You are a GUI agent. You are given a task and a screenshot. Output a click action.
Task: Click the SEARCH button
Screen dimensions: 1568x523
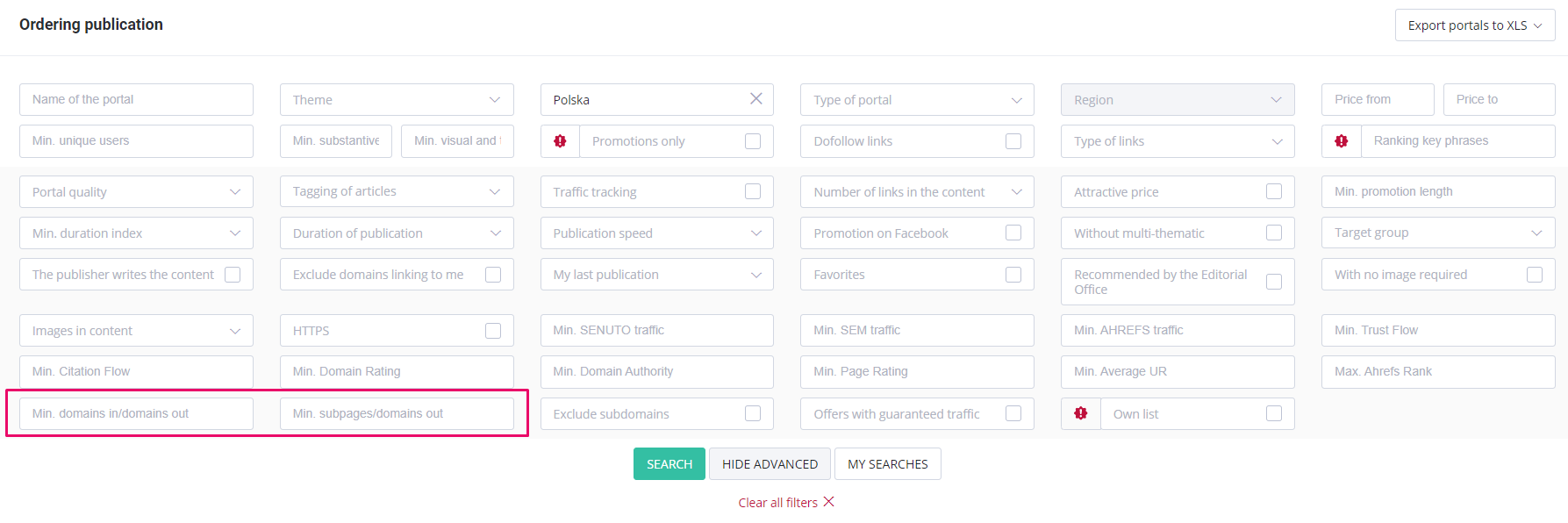coord(669,464)
